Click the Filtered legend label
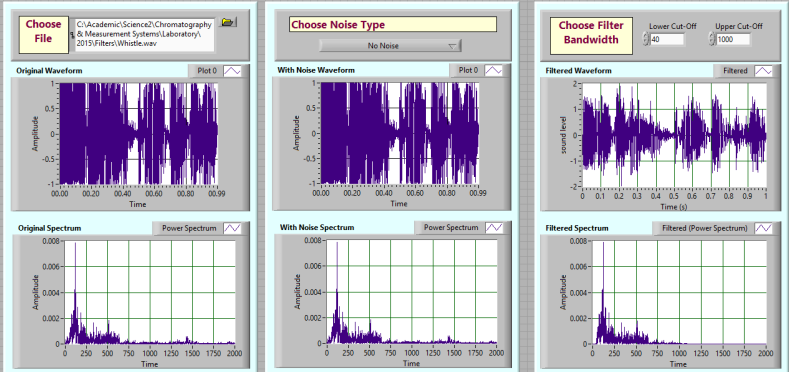789x372 pixels. (735, 71)
